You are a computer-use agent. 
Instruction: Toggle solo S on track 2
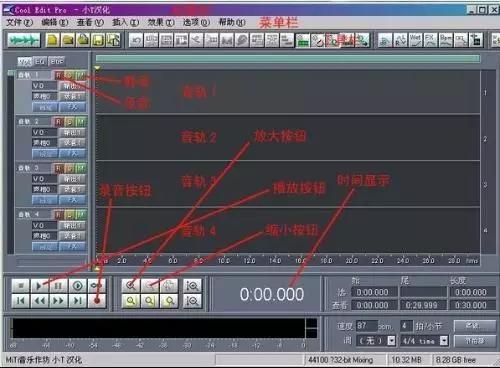tap(70, 122)
